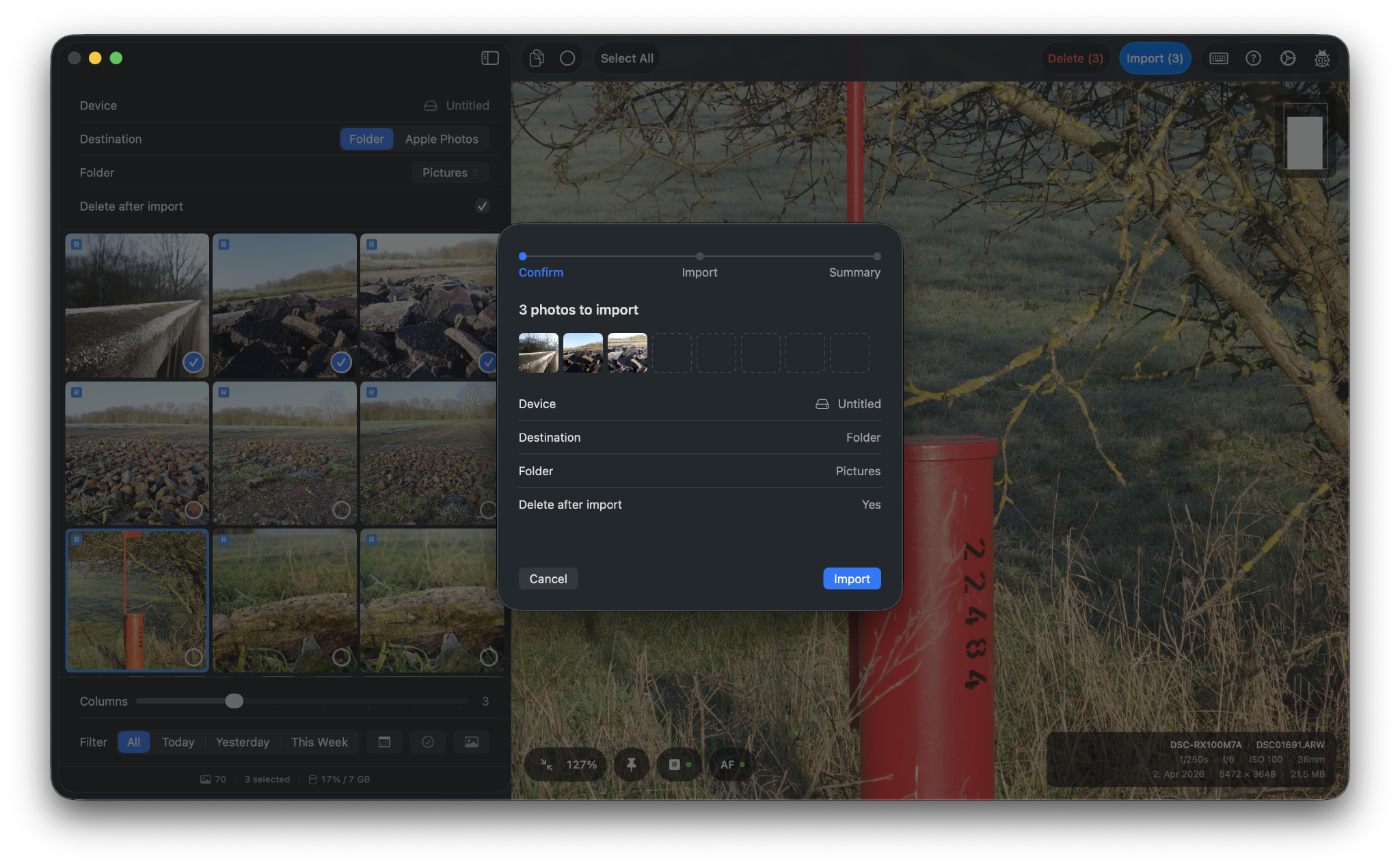Screen dimensions: 1400x867
Task: Report a bug using the ladybug icon
Action: (x=1322, y=58)
